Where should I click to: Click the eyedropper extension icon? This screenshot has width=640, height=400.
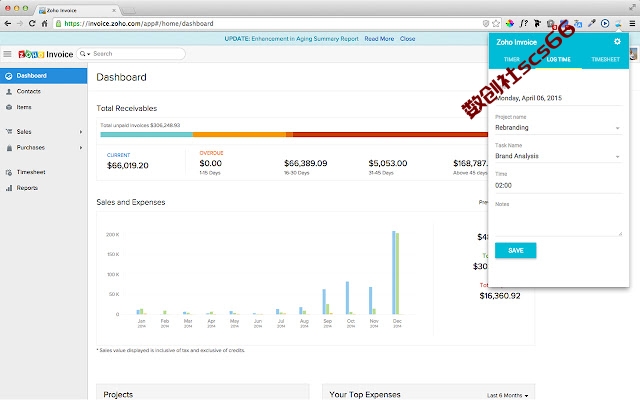591,24
